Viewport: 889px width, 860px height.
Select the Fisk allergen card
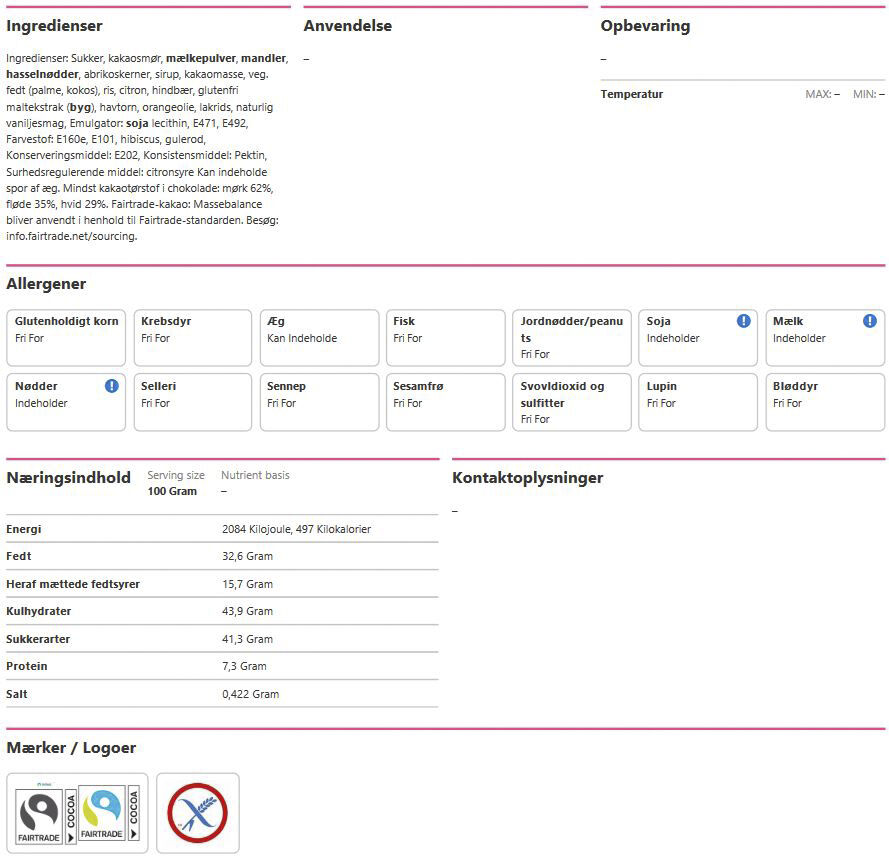[446, 338]
